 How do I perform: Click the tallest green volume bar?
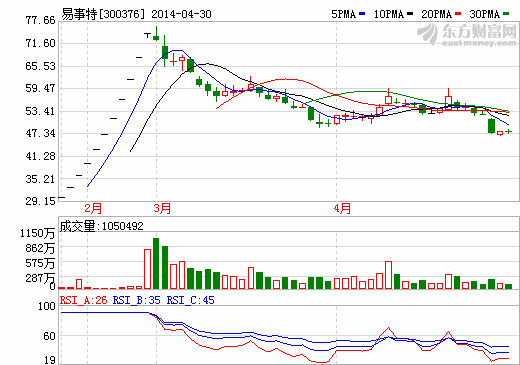[x=156, y=263]
